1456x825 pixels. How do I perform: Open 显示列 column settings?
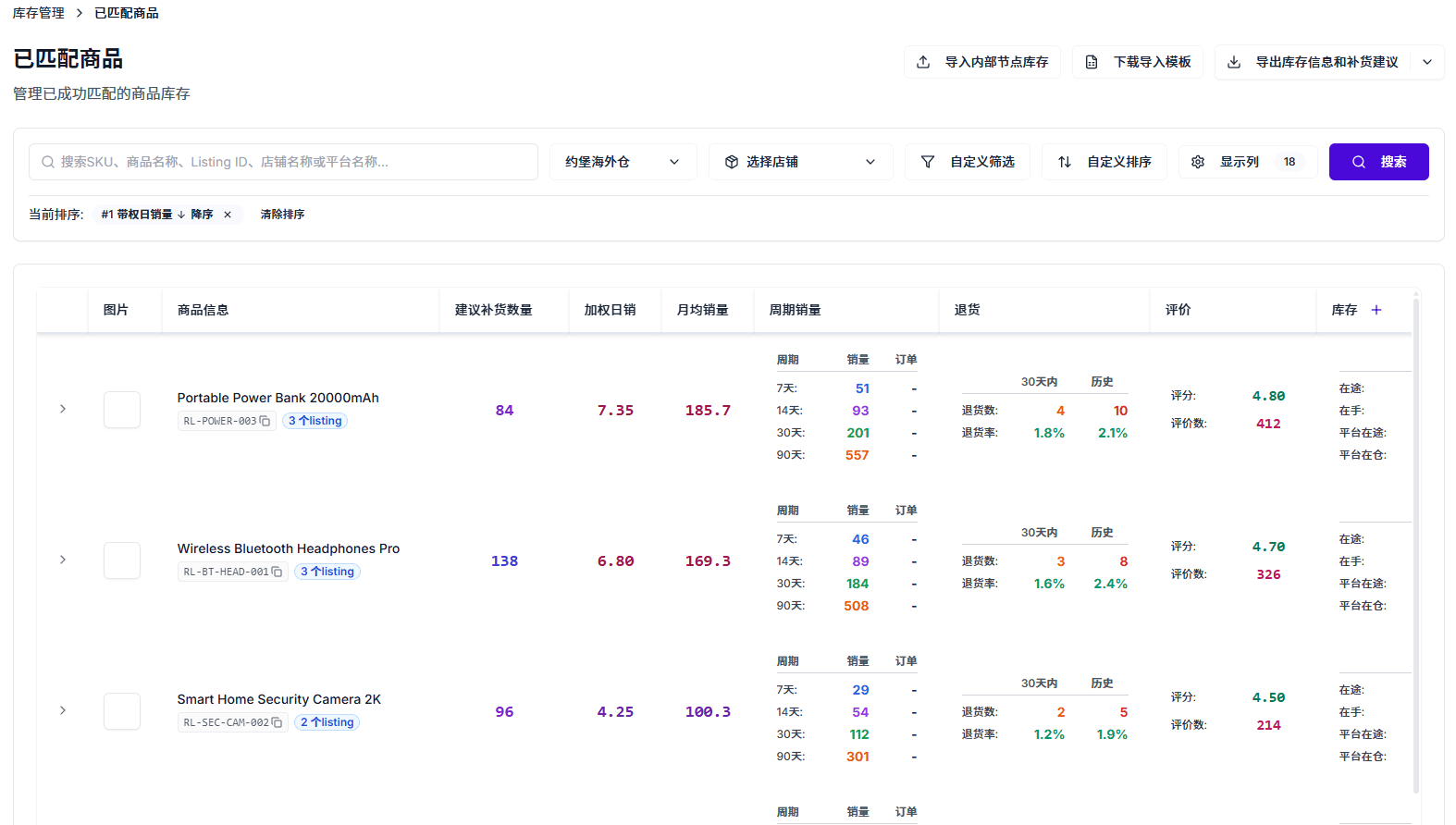1247,162
